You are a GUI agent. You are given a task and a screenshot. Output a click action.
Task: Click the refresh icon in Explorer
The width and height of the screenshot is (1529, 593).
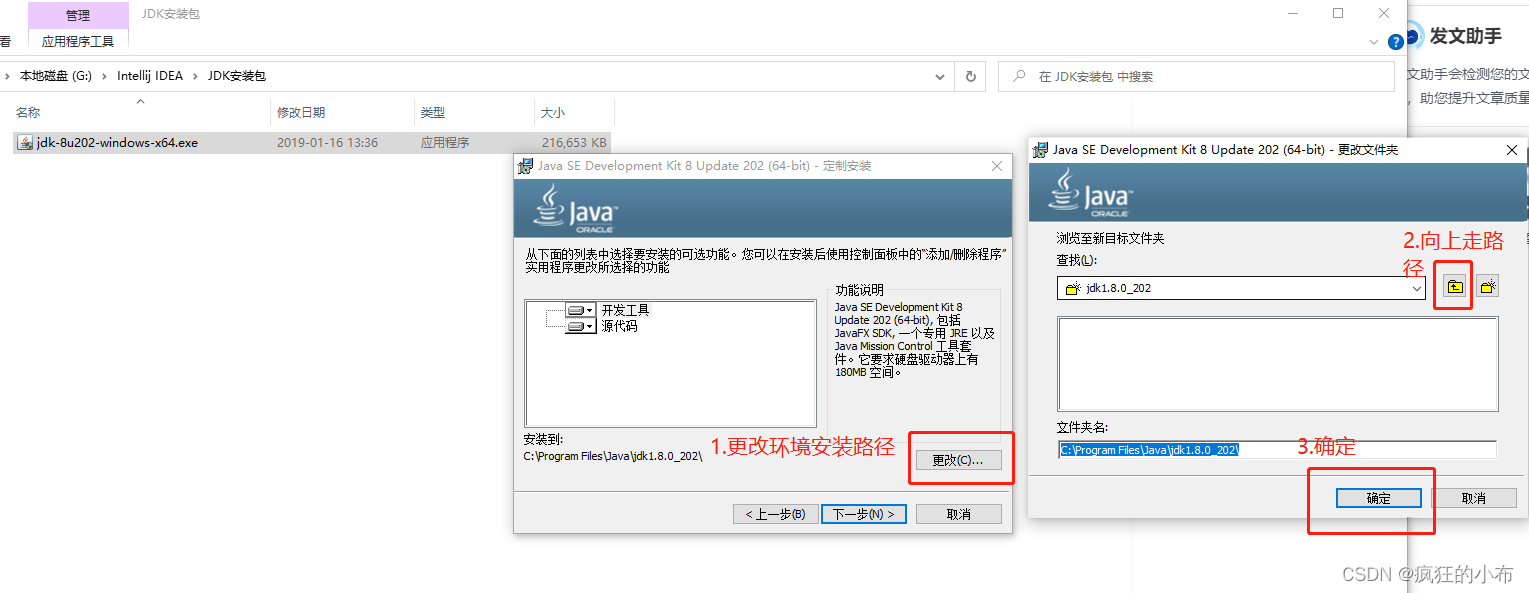[970, 76]
